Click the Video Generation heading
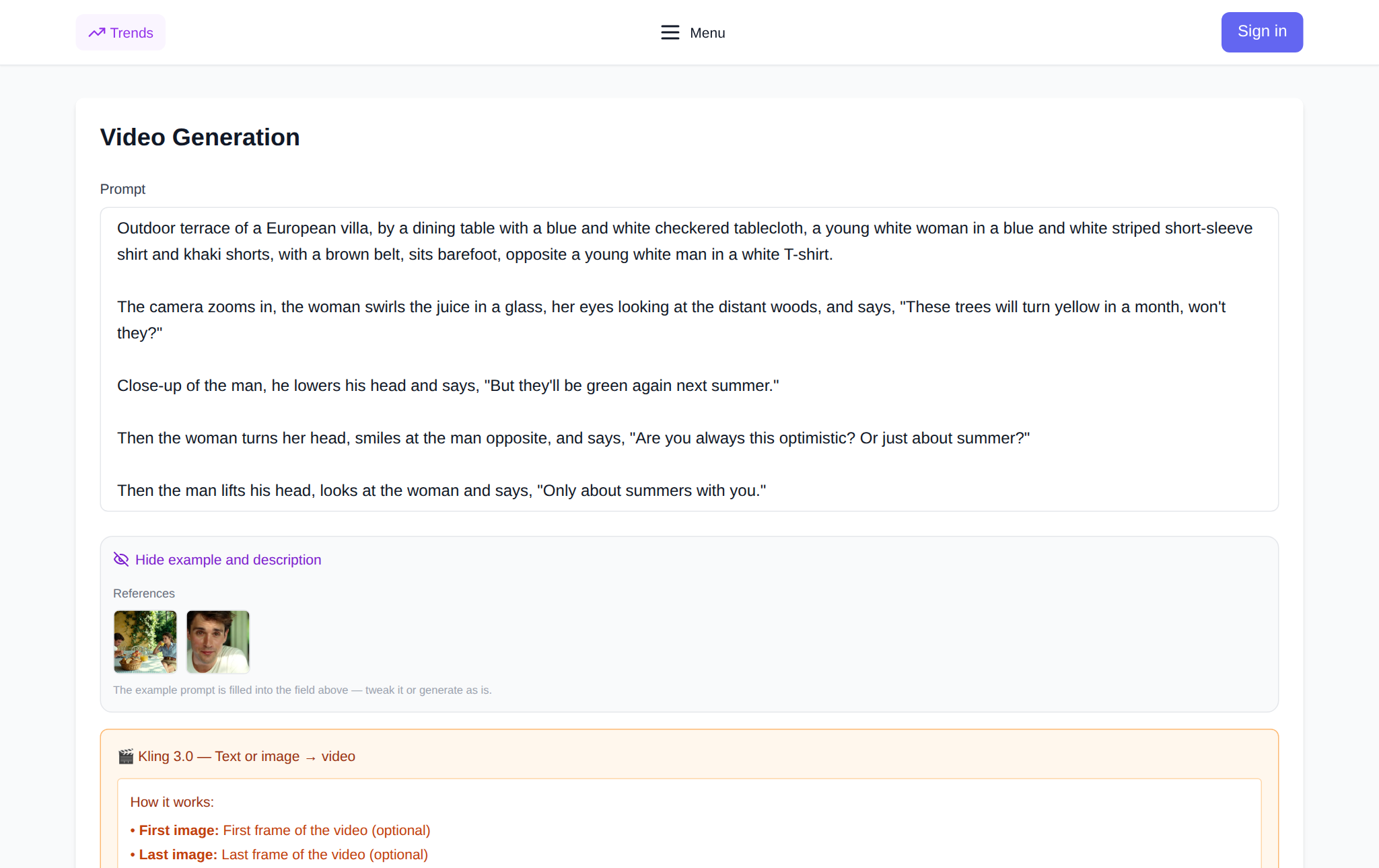This screenshot has height=868, width=1379. (200, 137)
